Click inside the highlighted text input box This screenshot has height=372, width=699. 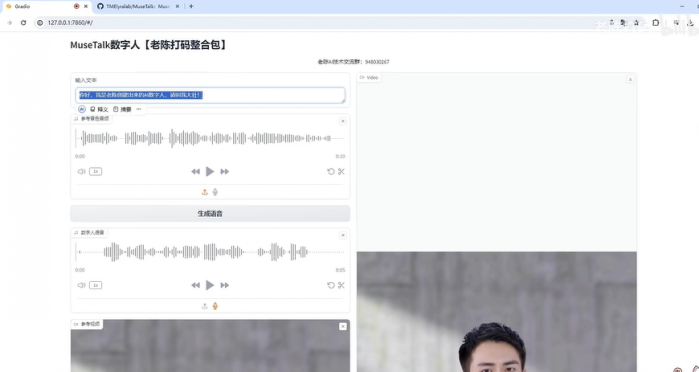pyautogui.click(x=210, y=95)
